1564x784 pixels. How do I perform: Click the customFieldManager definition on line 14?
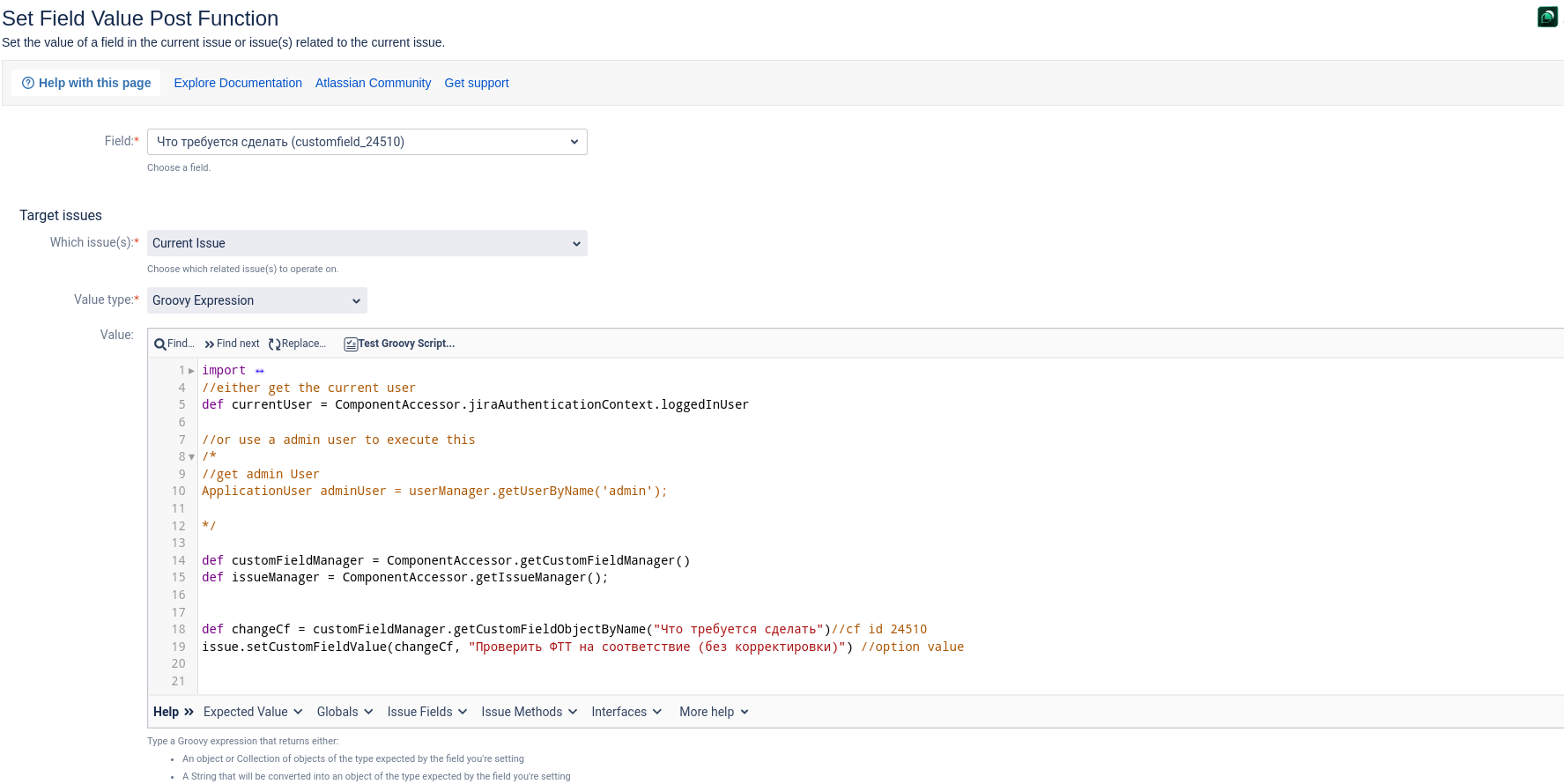point(446,560)
